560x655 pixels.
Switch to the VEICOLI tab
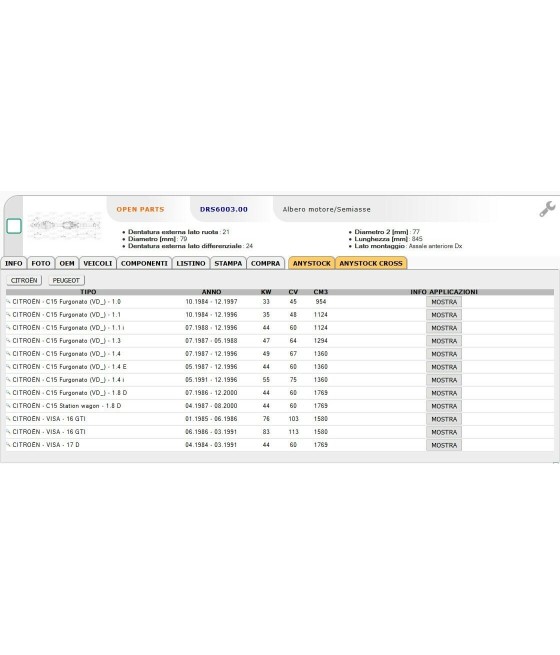[x=98, y=263]
